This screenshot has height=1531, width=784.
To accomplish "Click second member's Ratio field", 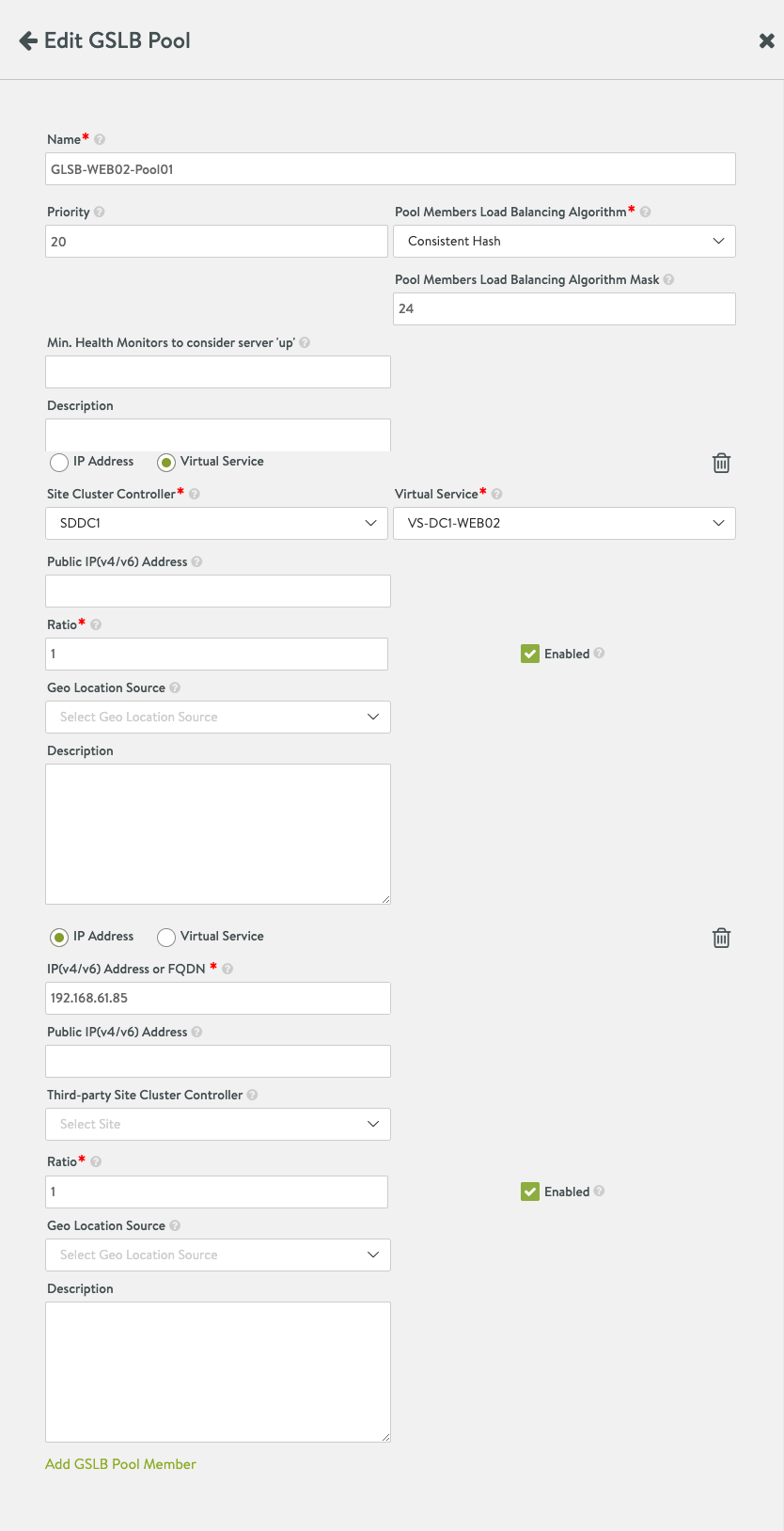I will tap(216, 1192).
